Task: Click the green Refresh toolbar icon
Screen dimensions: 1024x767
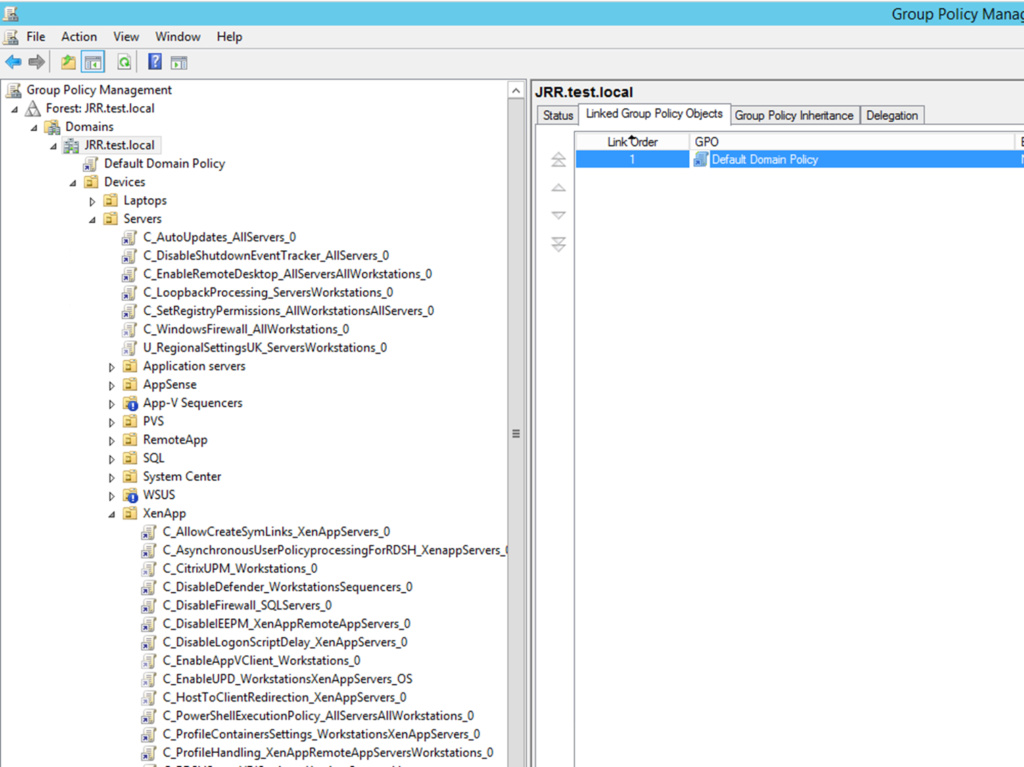Action: (123, 62)
